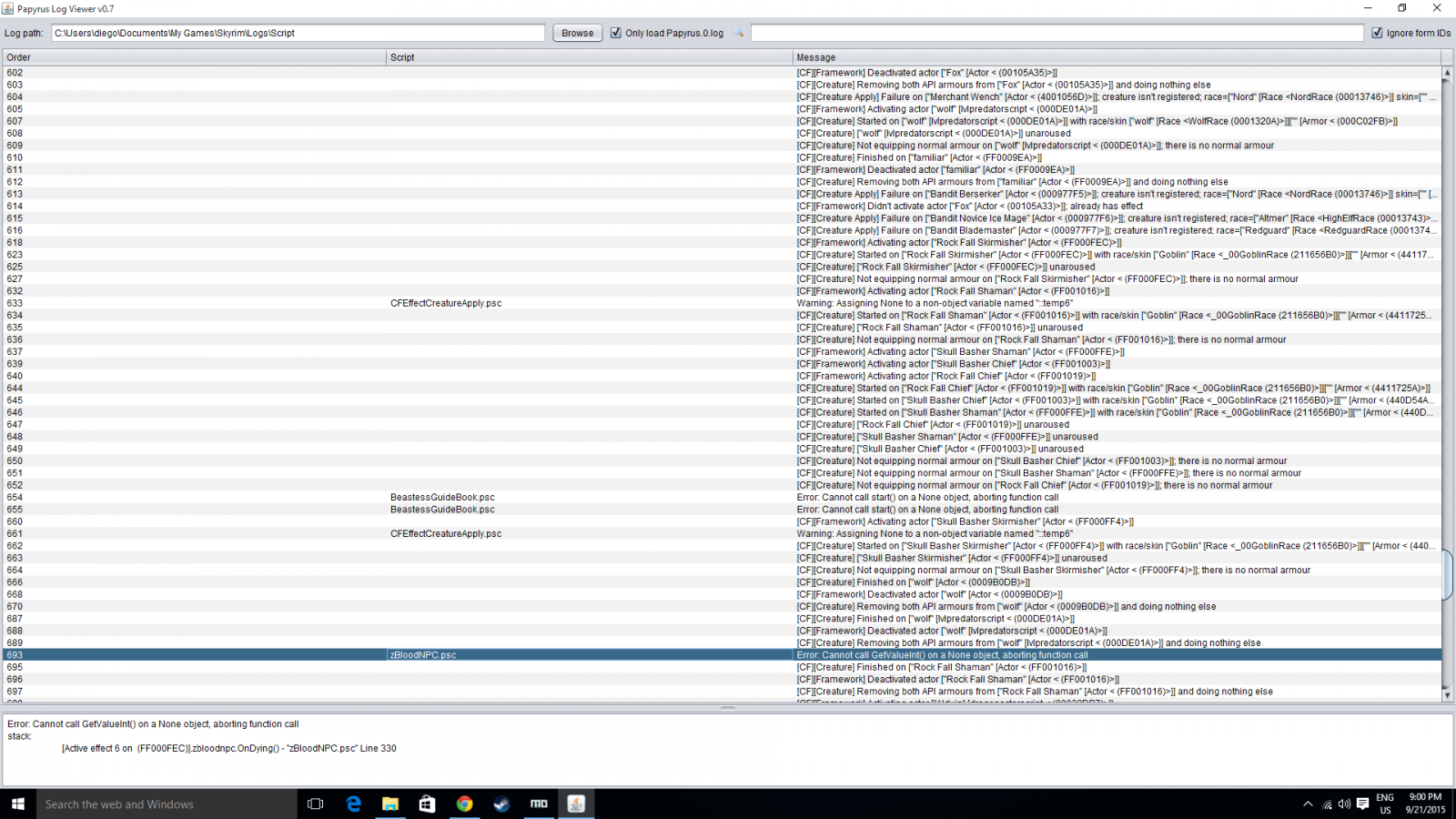
Task: Toggle the Ignore form IDs checkbox
Action: point(1377,33)
